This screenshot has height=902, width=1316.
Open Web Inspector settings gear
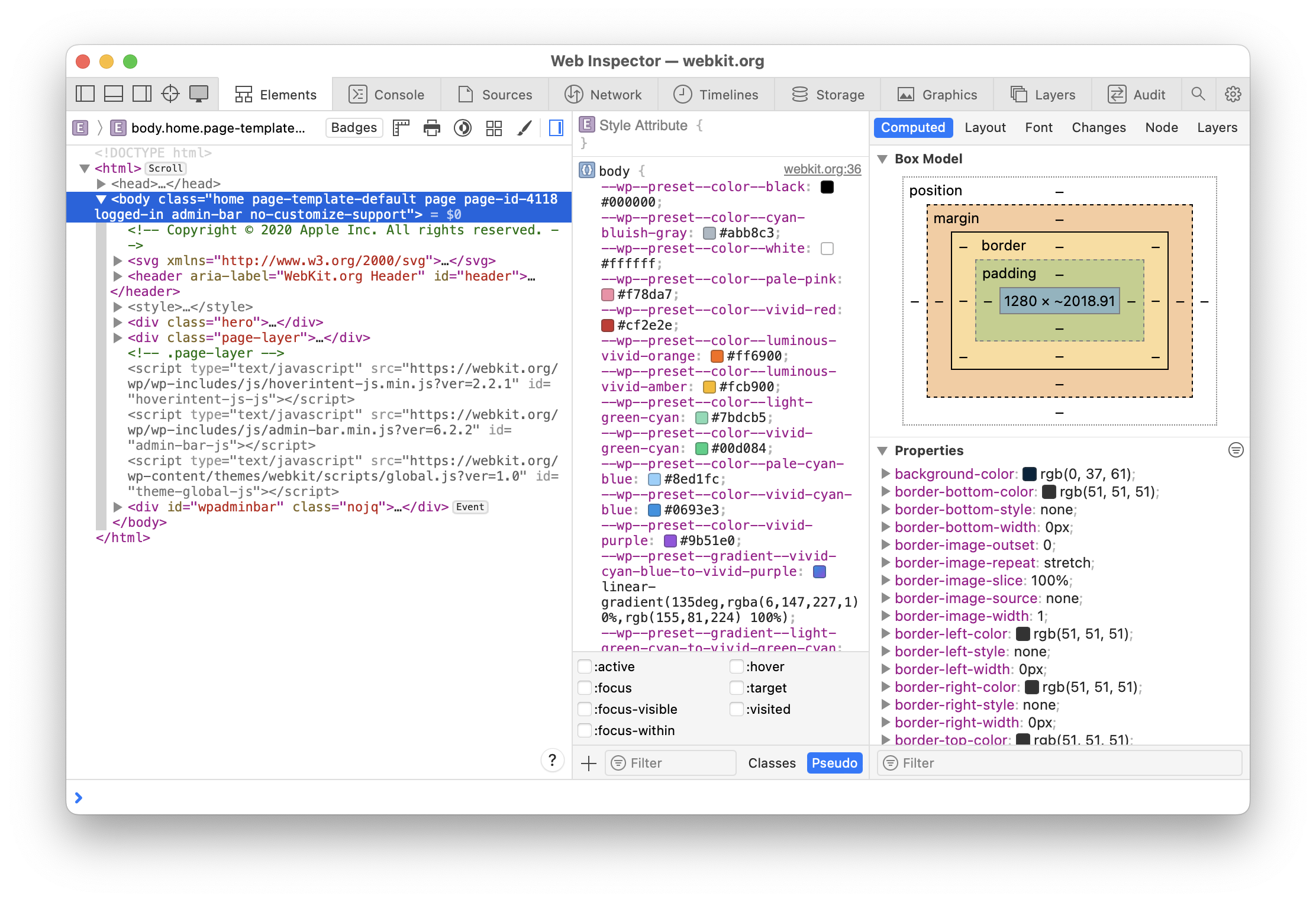[1233, 94]
